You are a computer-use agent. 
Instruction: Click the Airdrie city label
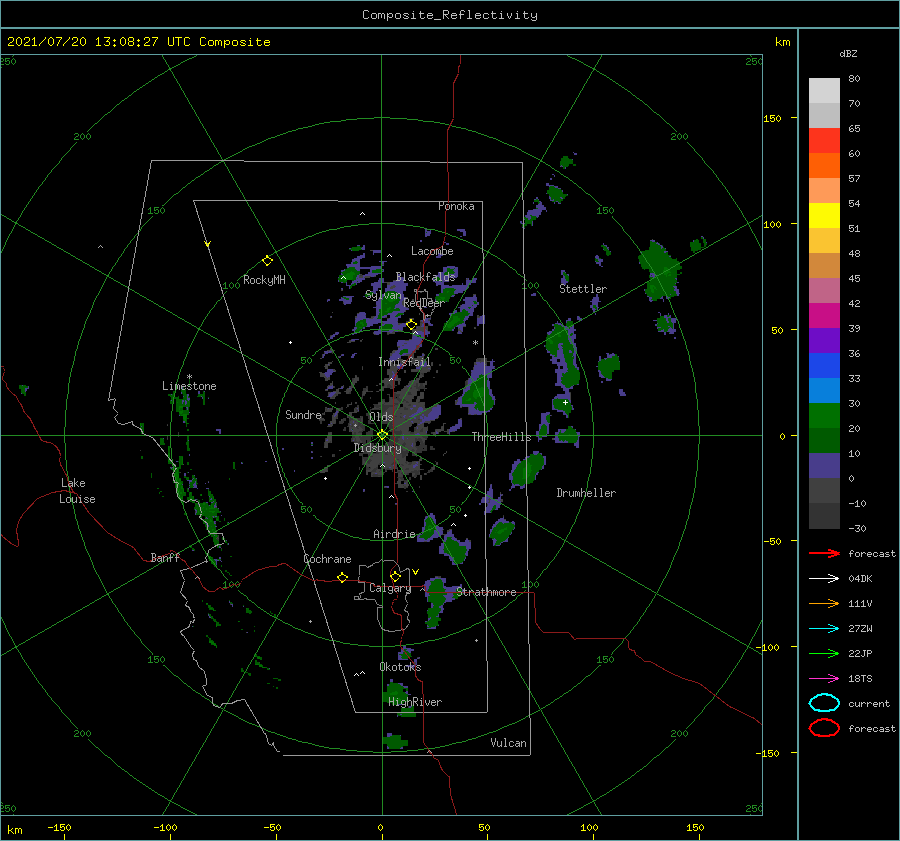pyautogui.click(x=394, y=534)
